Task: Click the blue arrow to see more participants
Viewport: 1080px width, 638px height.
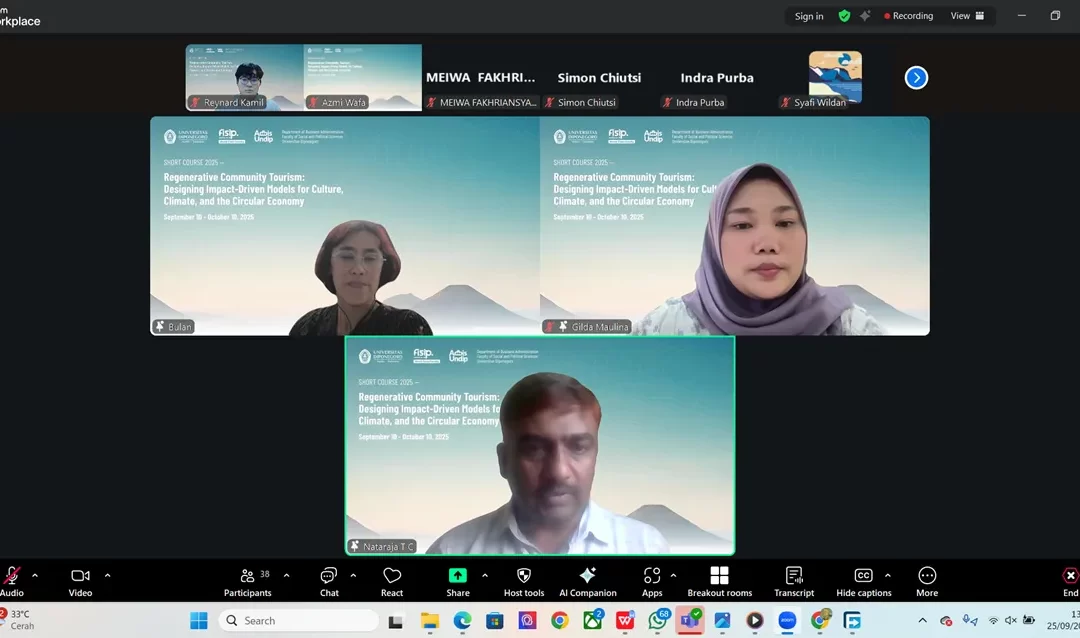Action: (916, 77)
